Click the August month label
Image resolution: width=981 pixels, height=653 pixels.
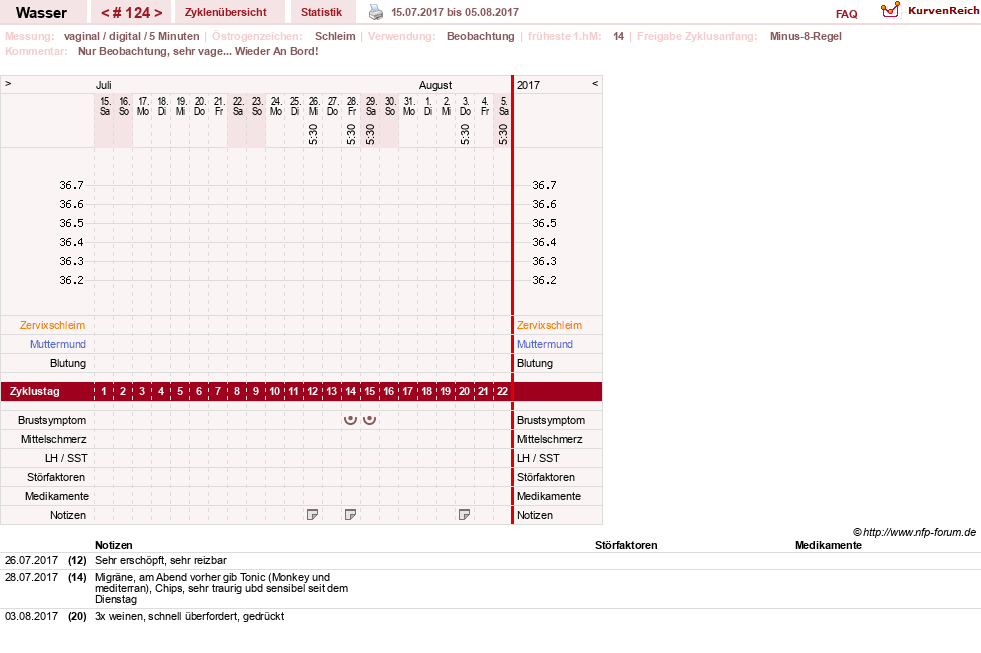click(x=435, y=85)
